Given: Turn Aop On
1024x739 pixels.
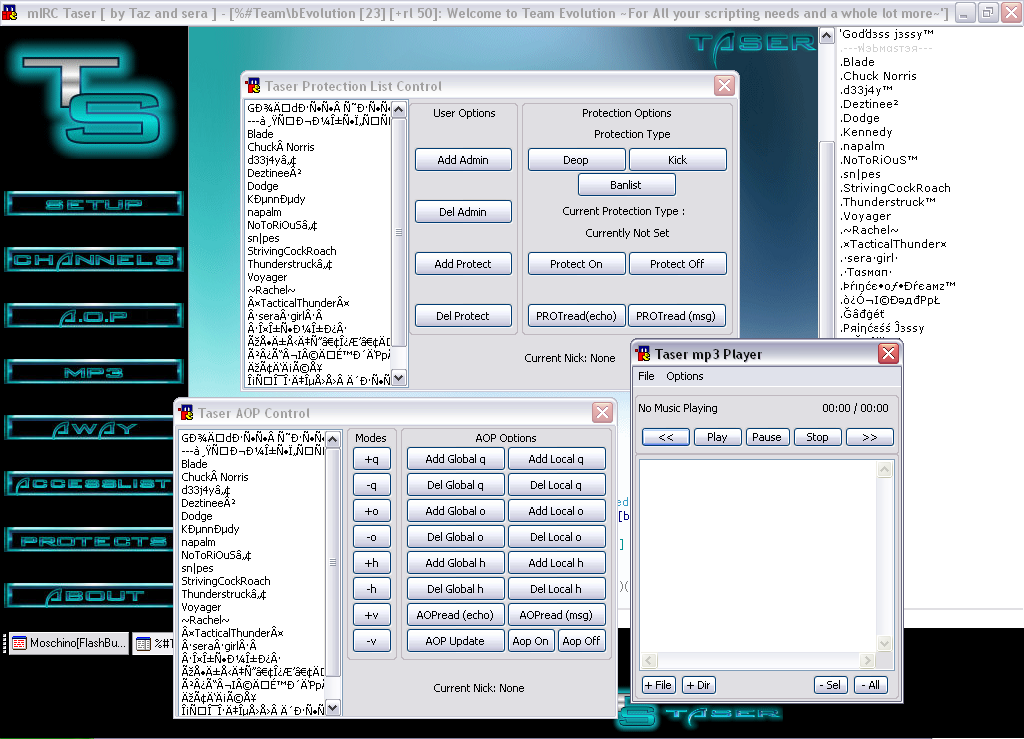Looking at the screenshot, I should [531, 641].
